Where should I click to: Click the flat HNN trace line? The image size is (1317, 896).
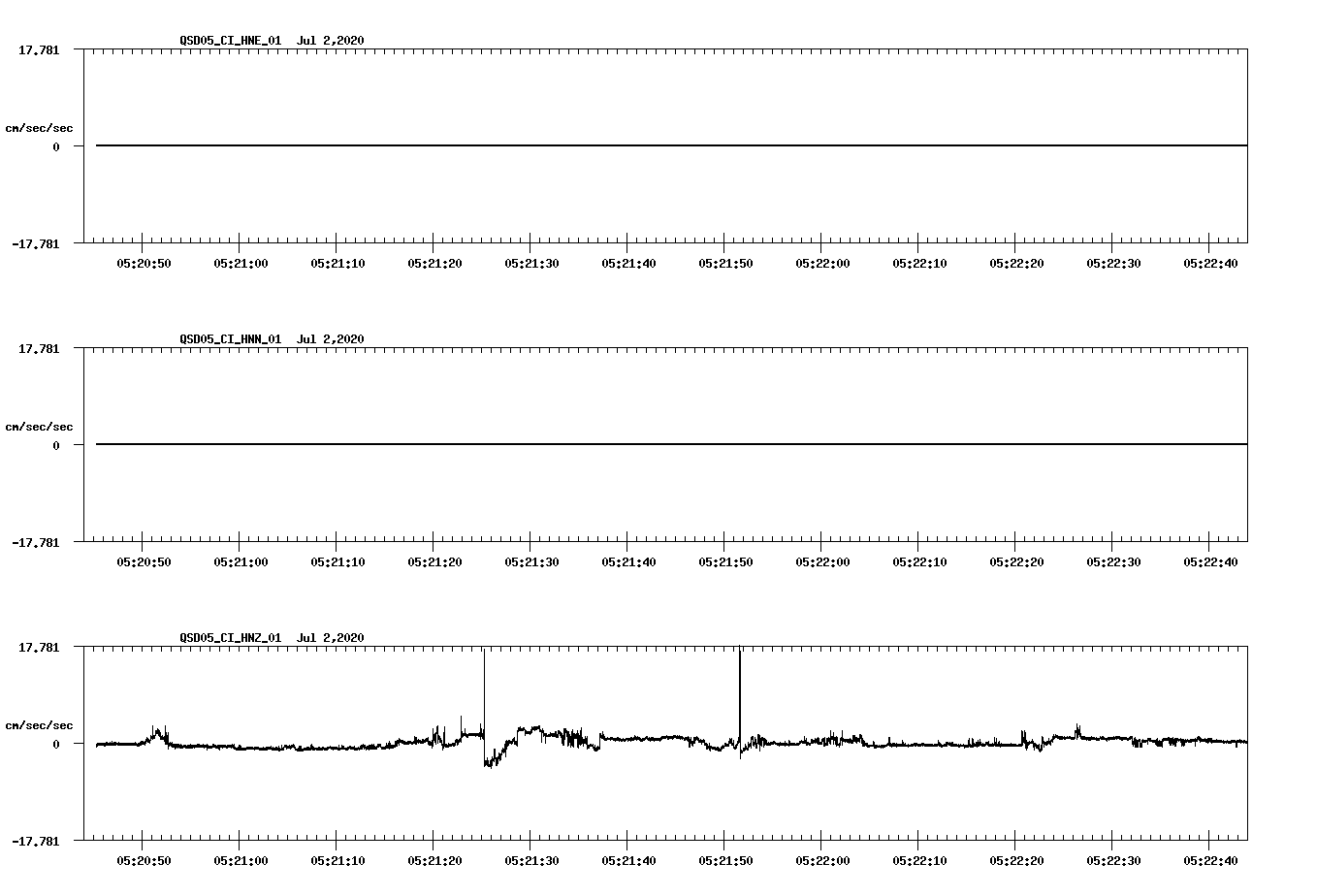coord(671,444)
